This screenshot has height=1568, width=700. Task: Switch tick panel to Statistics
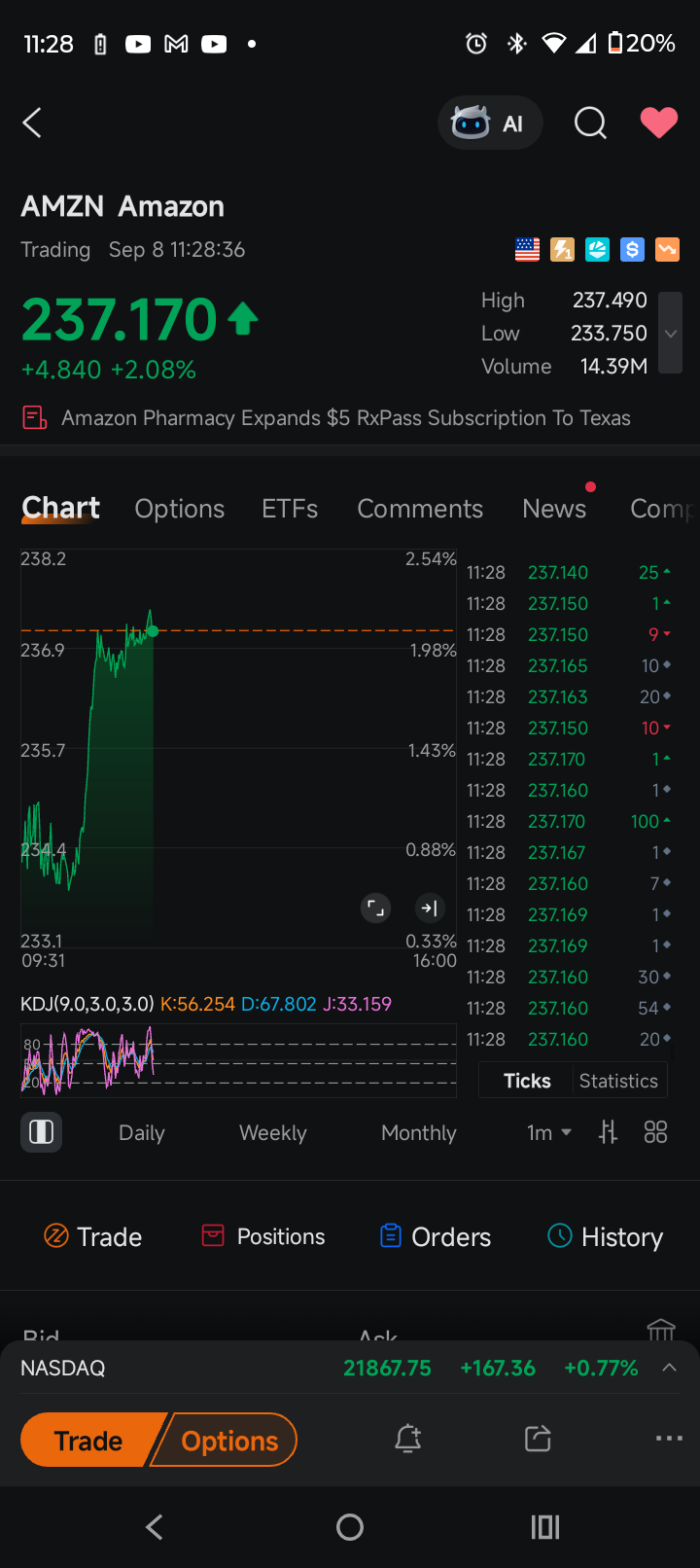[x=618, y=1081]
